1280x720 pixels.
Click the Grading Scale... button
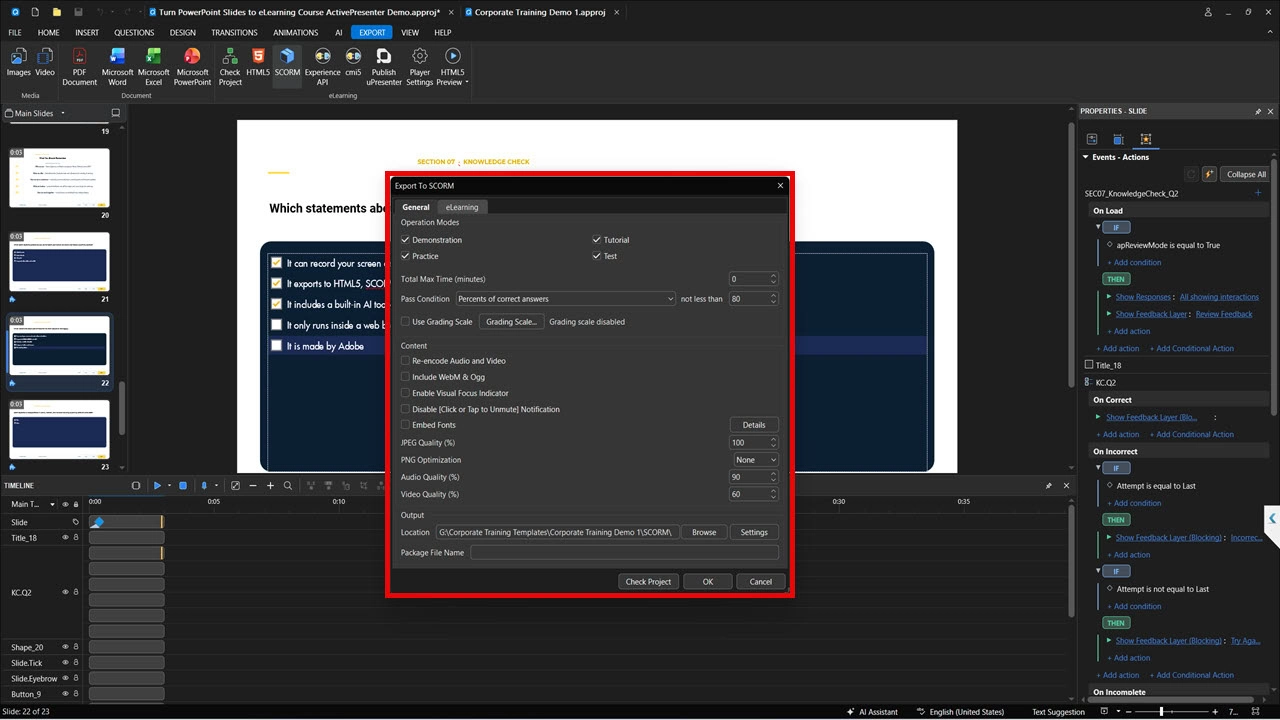click(x=512, y=322)
